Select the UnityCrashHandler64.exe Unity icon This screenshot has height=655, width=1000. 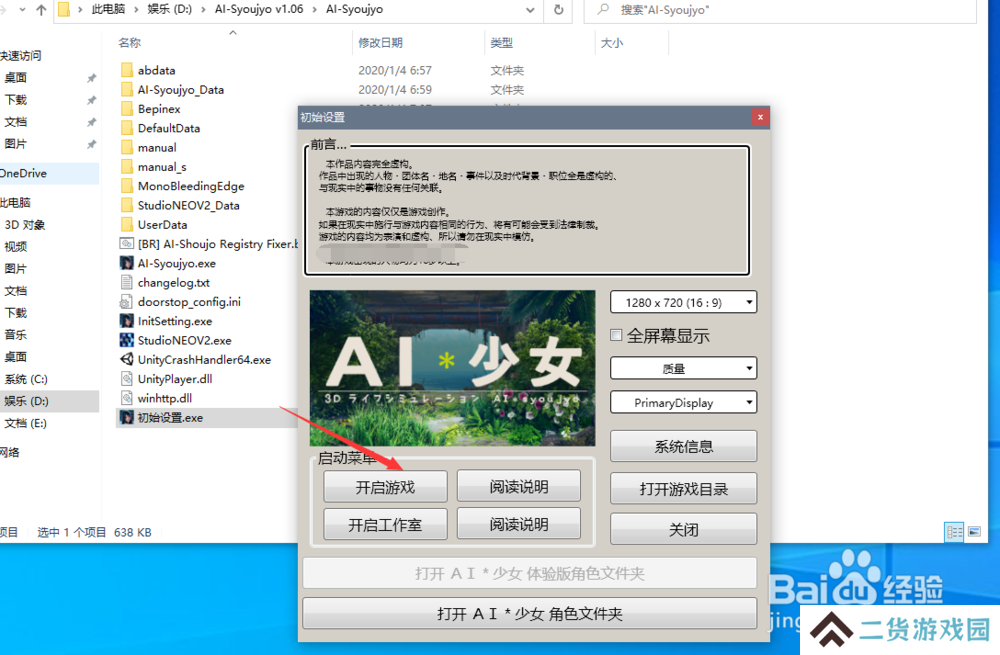[126, 359]
